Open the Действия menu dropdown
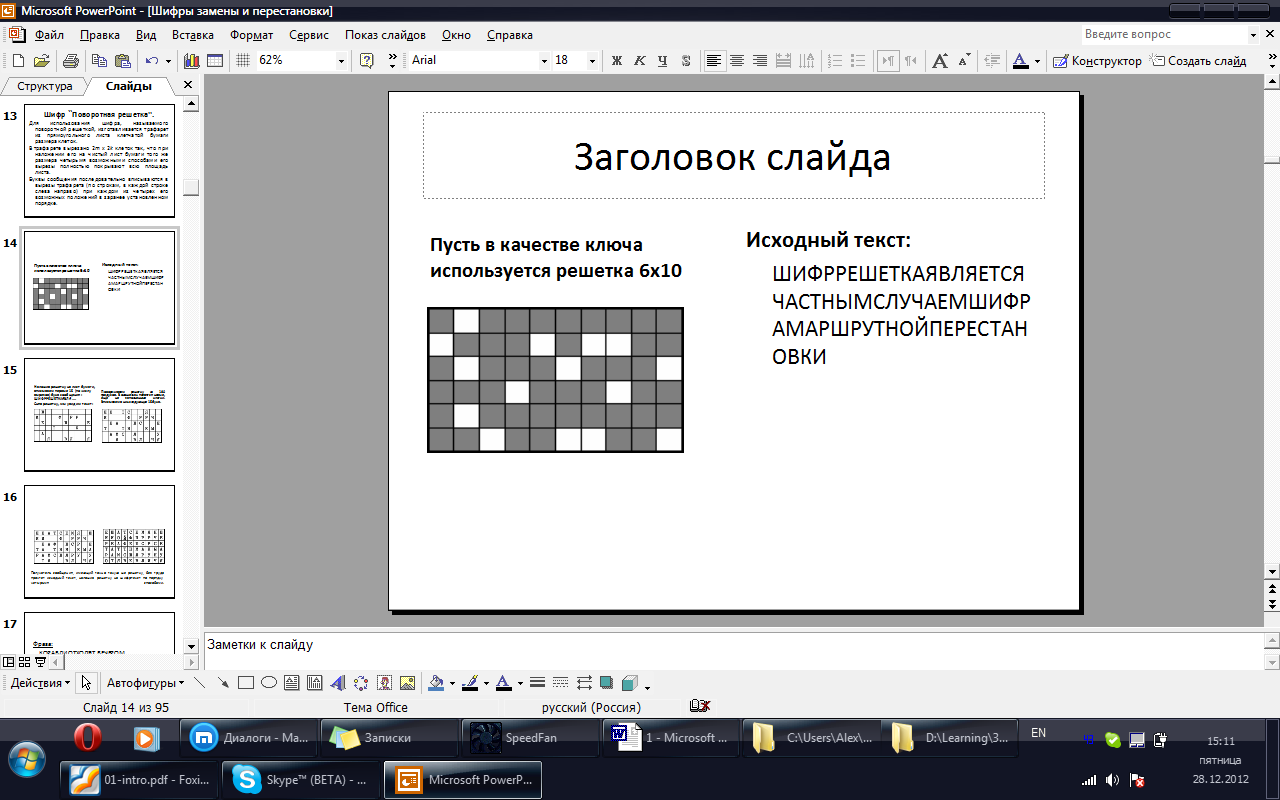The height and width of the screenshot is (800, 1280). pyautogui.click(x=40, y=683)
